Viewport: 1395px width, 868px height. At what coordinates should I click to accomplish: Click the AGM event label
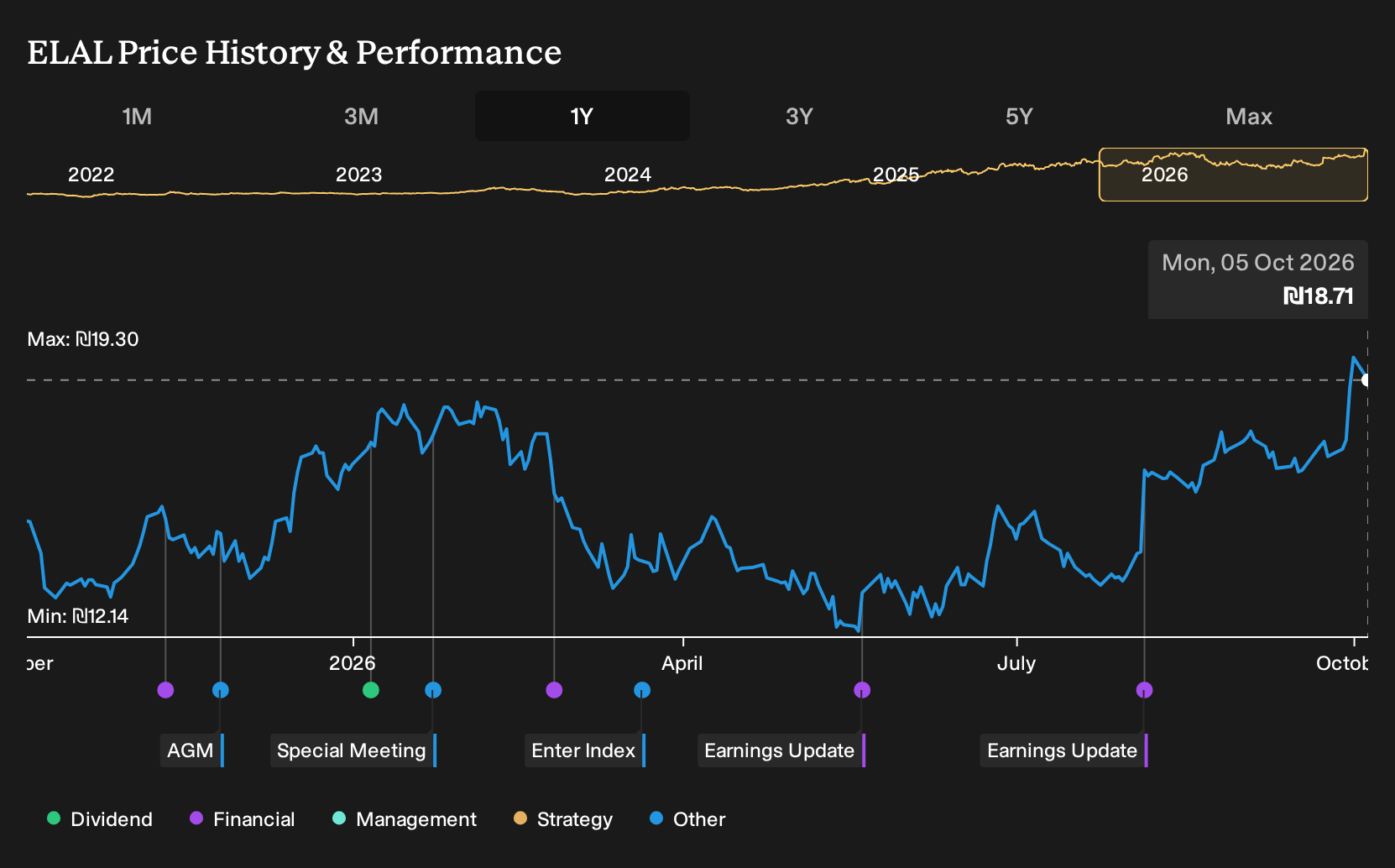tap(191, 750)
